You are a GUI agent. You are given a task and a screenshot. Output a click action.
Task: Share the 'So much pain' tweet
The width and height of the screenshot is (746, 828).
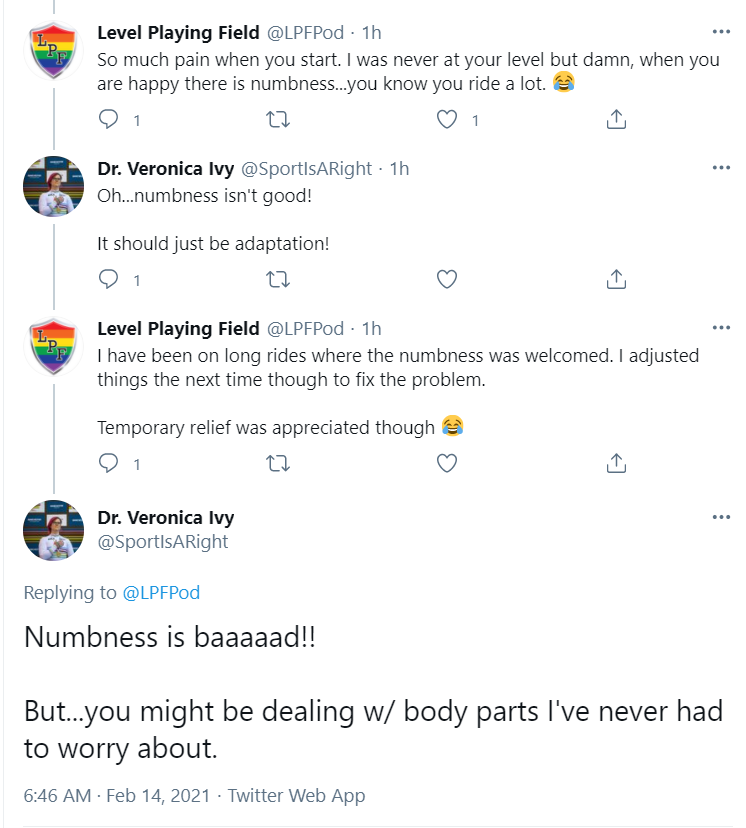(616, 119)
